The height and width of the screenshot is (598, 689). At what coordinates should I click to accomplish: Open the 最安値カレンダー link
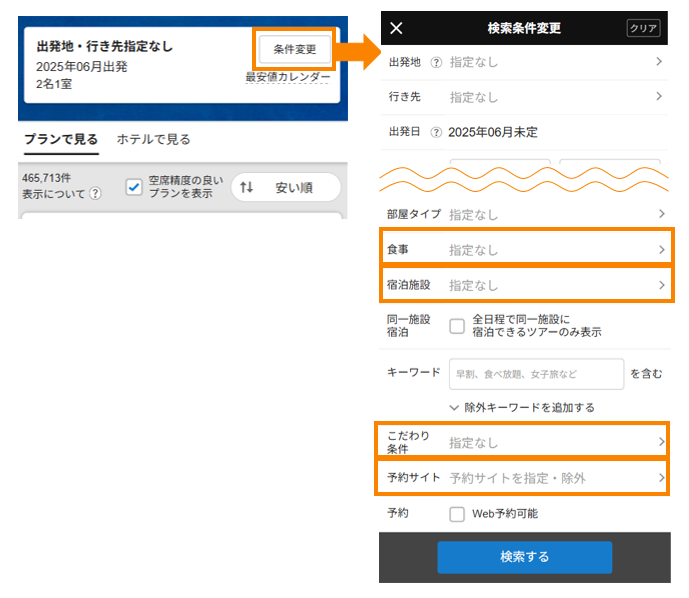pos(287,78)
